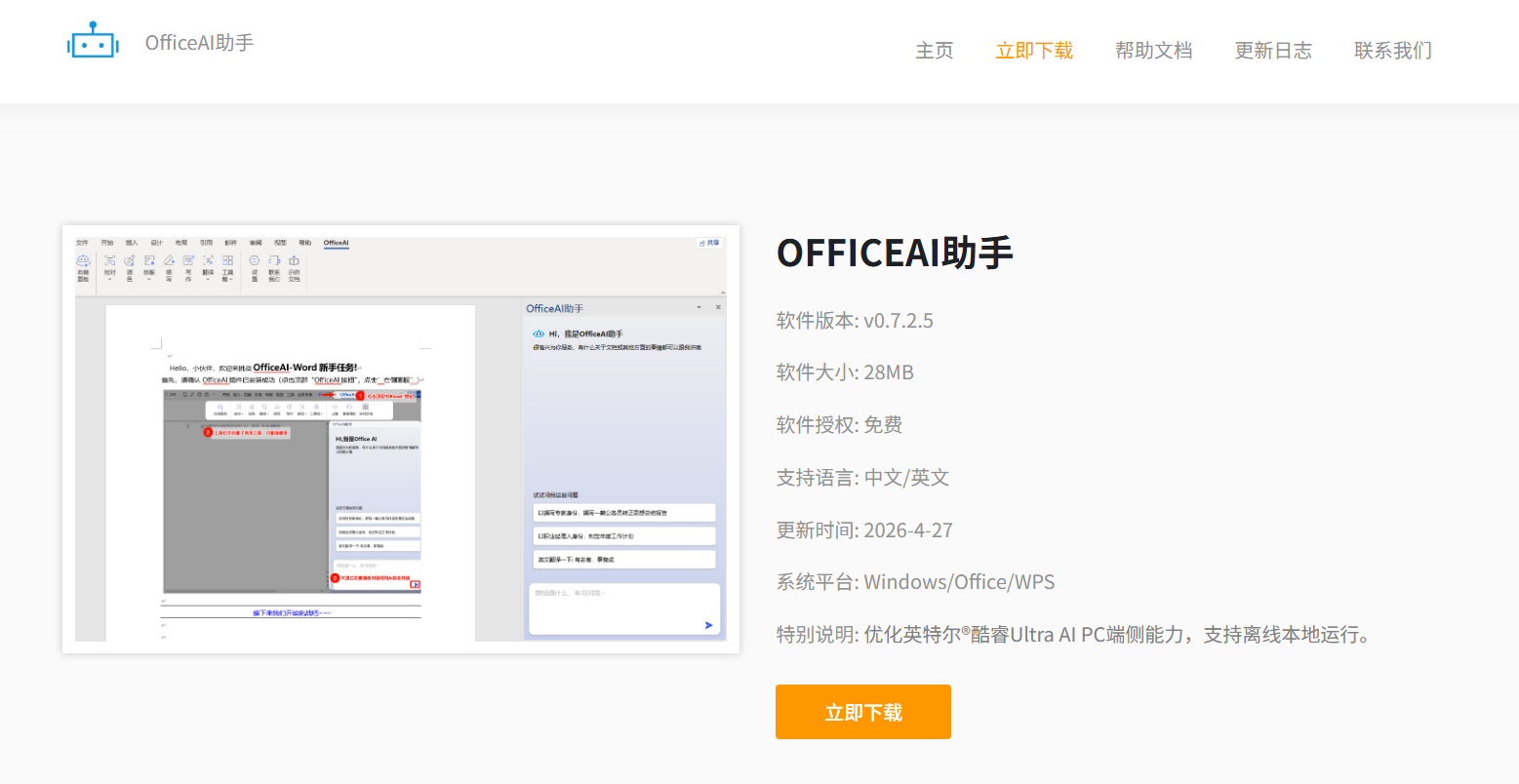This screenshot has width=1519, height=784.
Task: Click the 以职业经理人身份 suggestion in preview
Action: [624, 536]
